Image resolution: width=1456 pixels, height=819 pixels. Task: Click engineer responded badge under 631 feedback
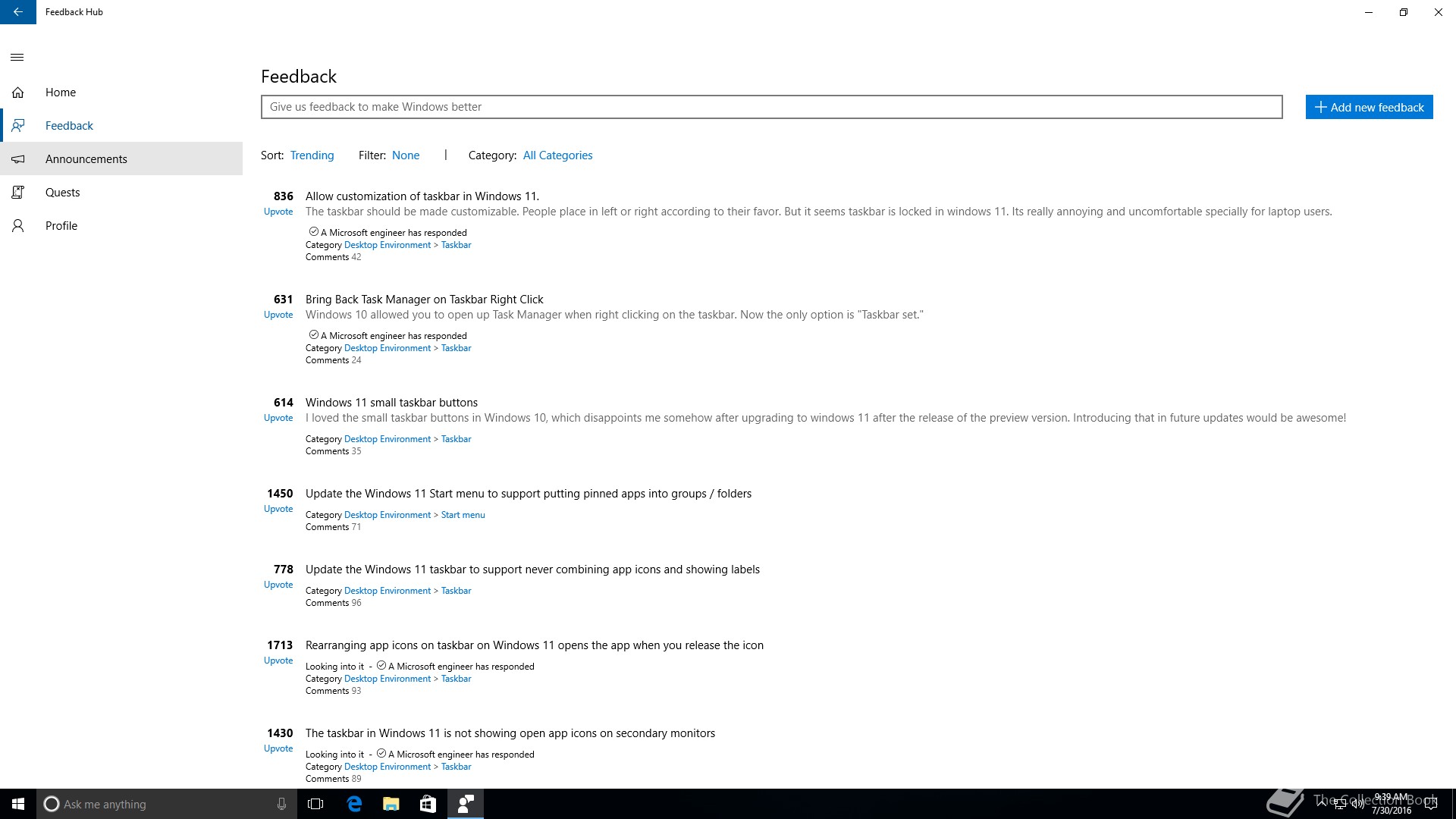pyautogui.click(x=388, y=335)
